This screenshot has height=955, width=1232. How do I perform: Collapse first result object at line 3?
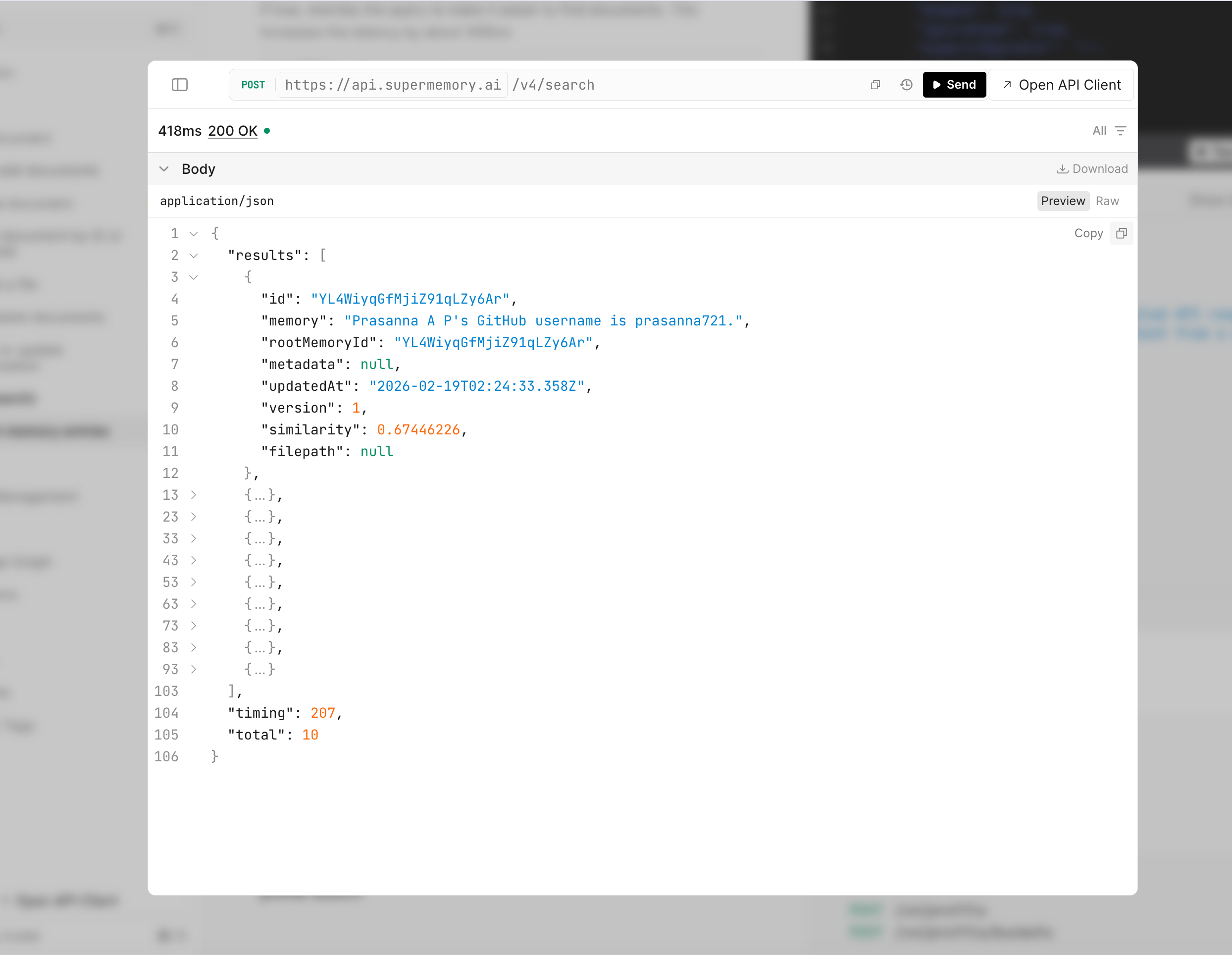coord(194,277)
